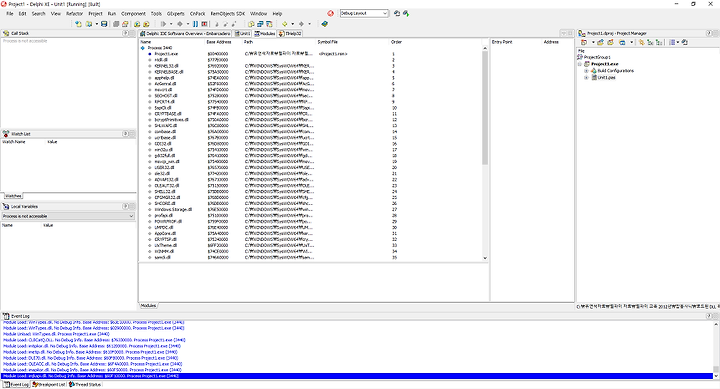Open the File menu

click(x=10, y=14)
